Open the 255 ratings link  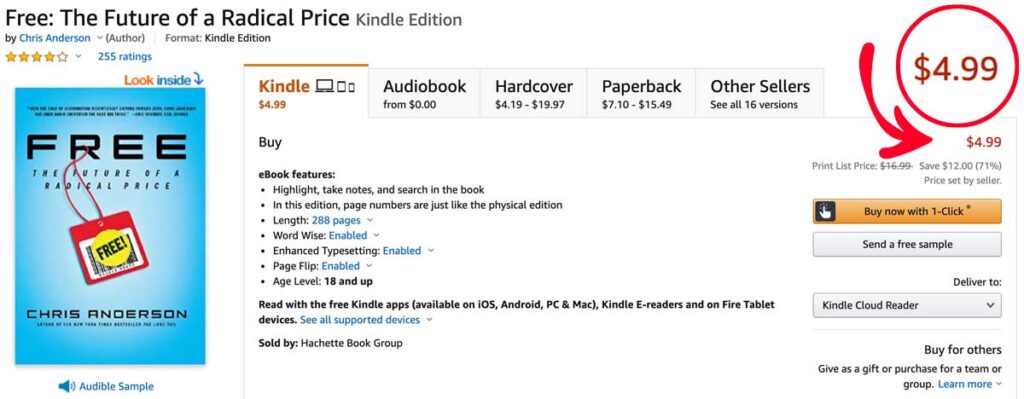click(125, 57)
